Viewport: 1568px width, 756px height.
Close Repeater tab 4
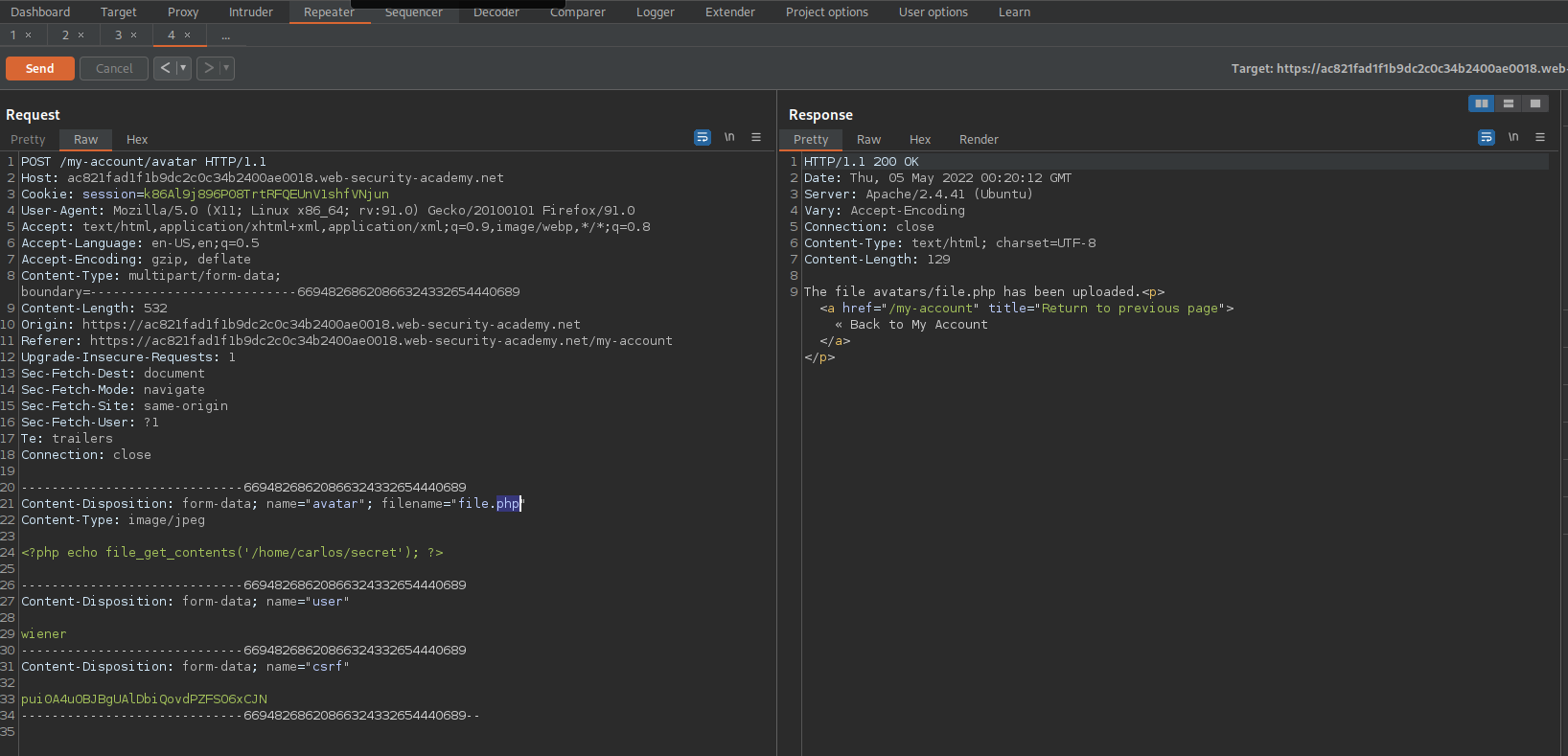188,35
